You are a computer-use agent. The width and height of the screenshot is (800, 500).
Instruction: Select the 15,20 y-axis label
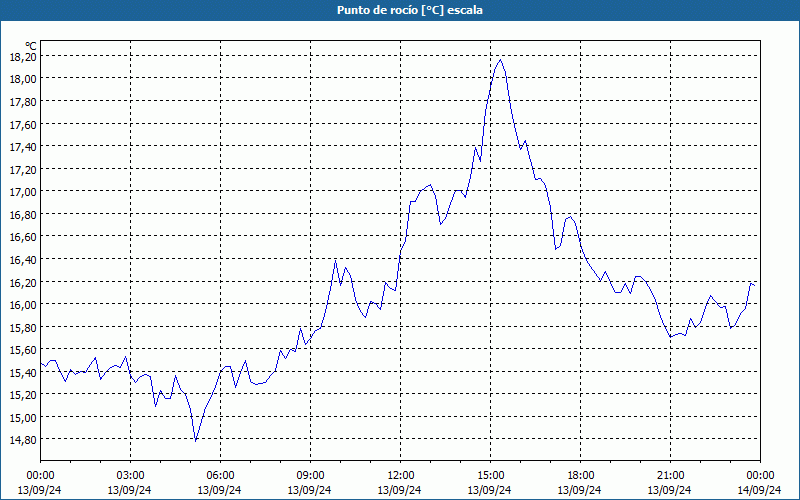[x=23, y=395]
